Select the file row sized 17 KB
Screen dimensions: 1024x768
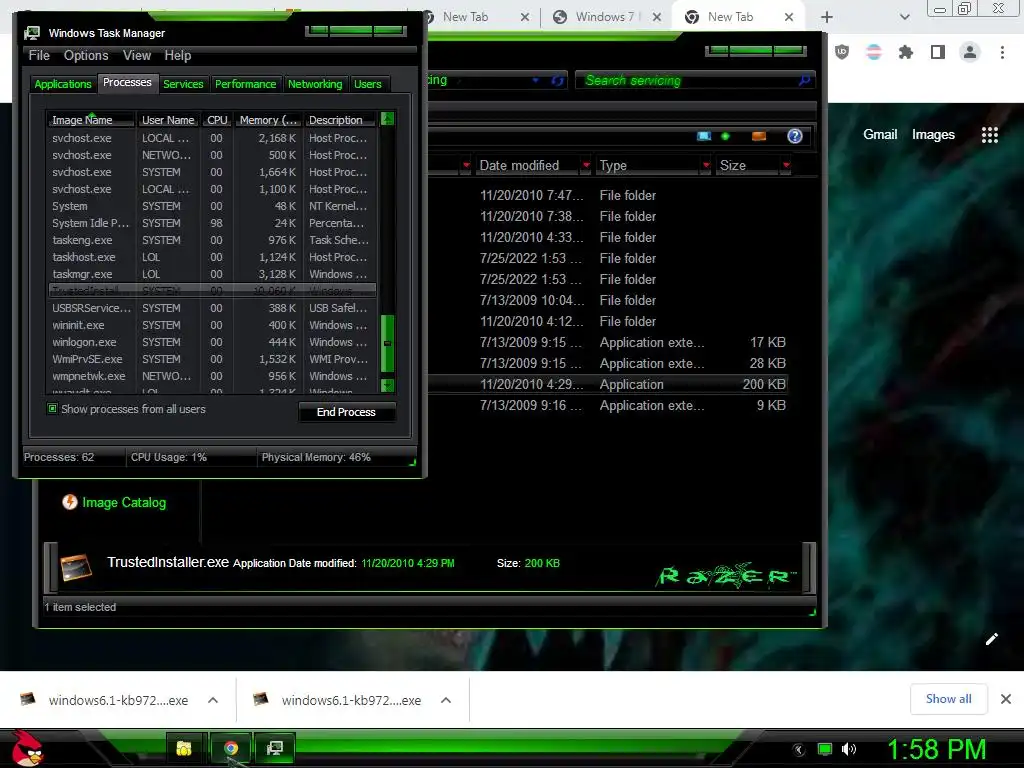[607, 342]
